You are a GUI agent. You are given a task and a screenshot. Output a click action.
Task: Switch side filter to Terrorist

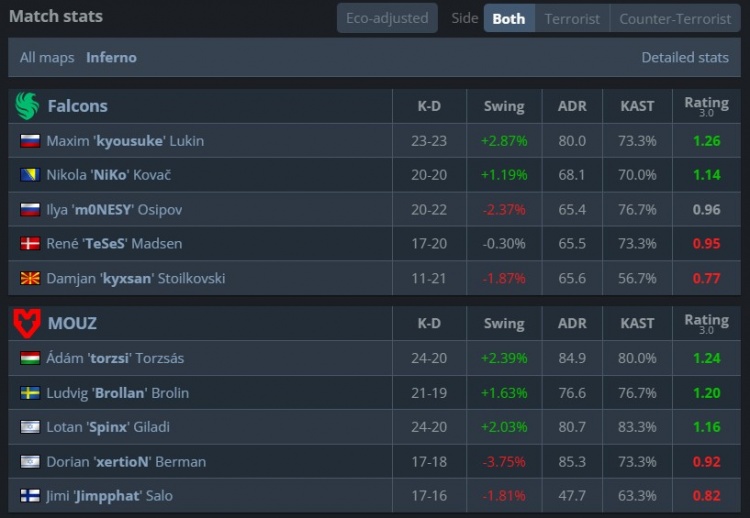572,18
